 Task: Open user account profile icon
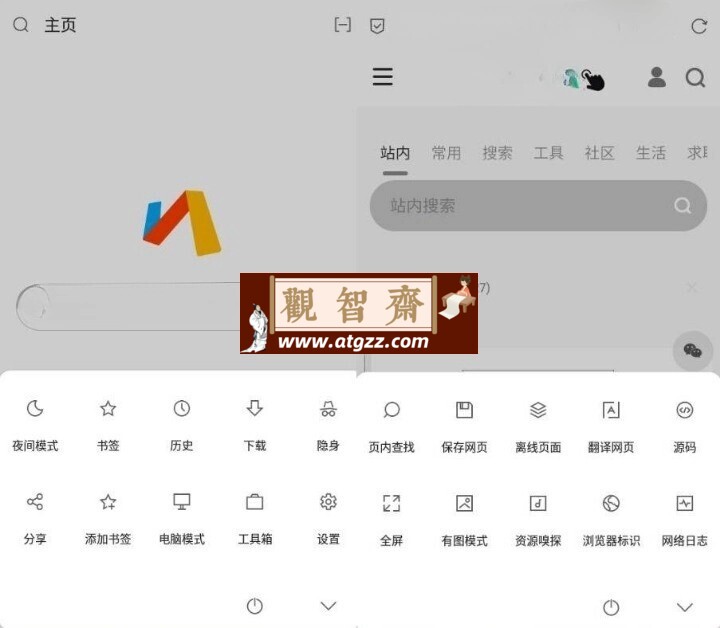click(x=657, y=77)
